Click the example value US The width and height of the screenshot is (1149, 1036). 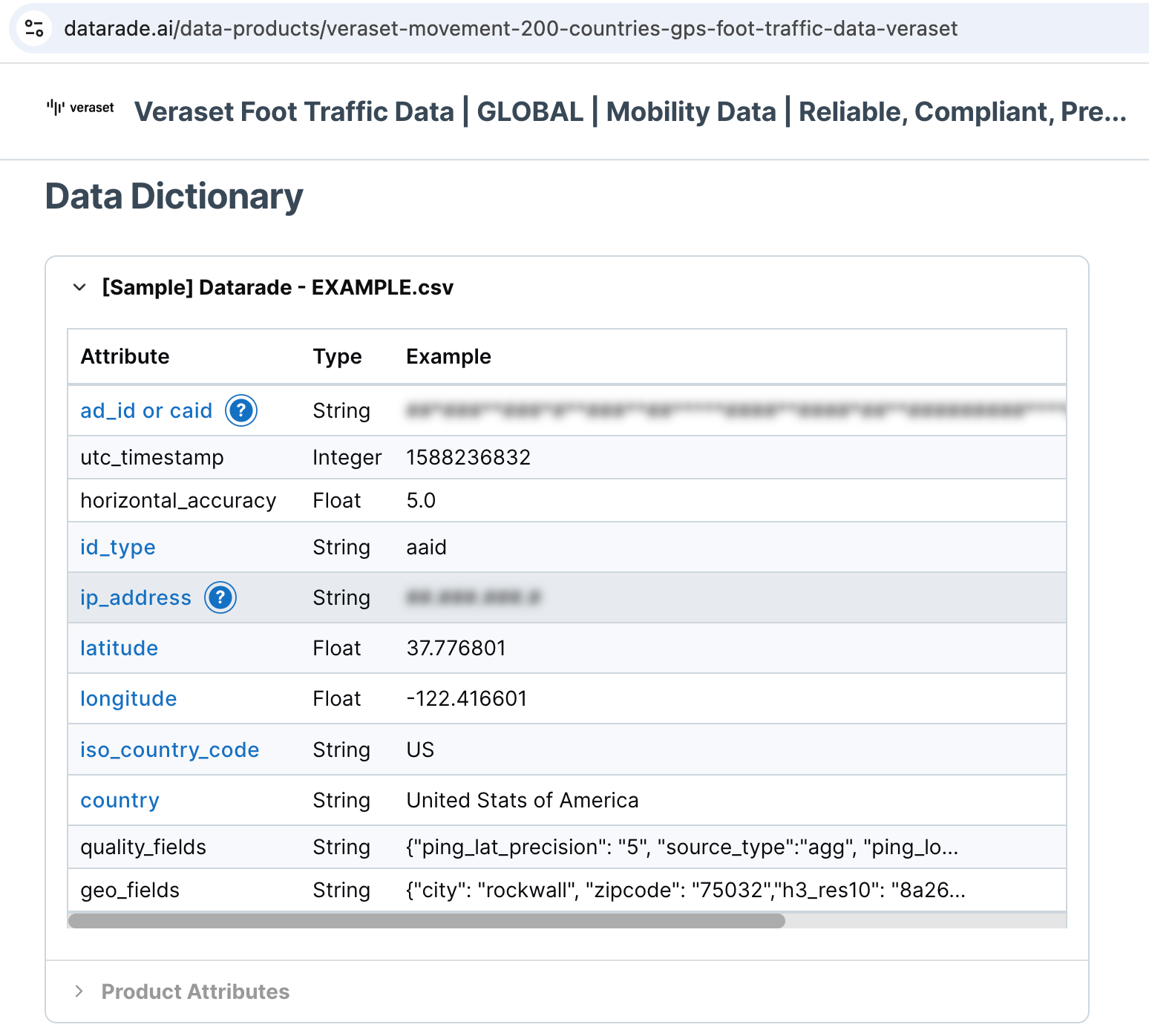pyautogui.click(x=420, y=750)
